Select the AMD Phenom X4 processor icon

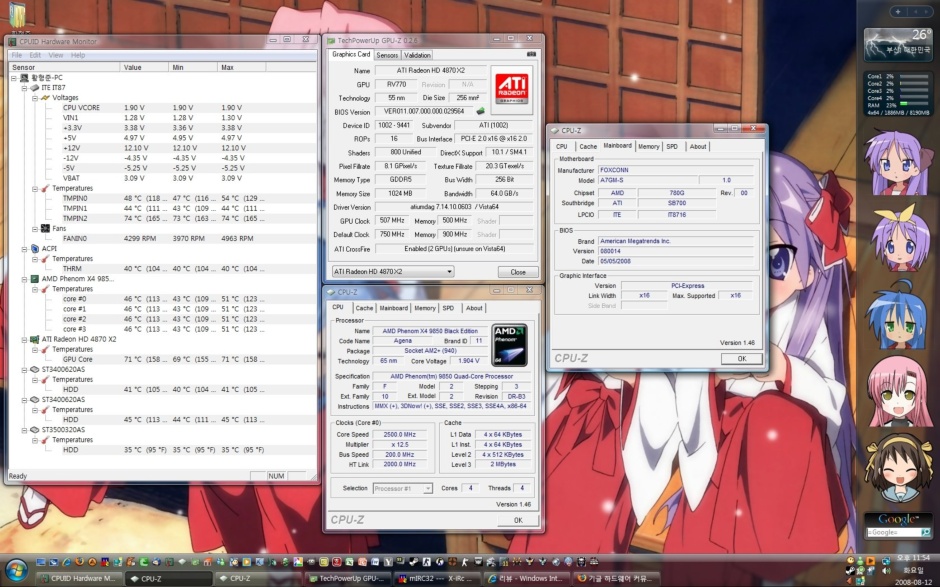tap(35, 279)
